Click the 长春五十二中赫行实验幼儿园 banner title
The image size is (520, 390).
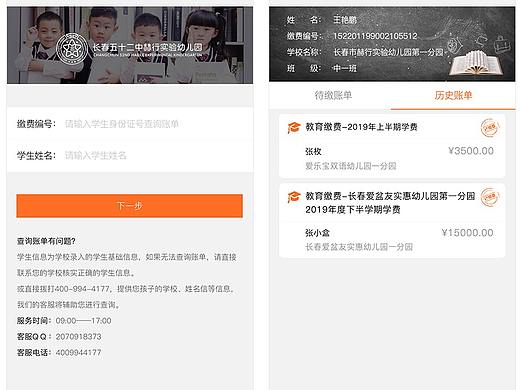pos(147,47)
